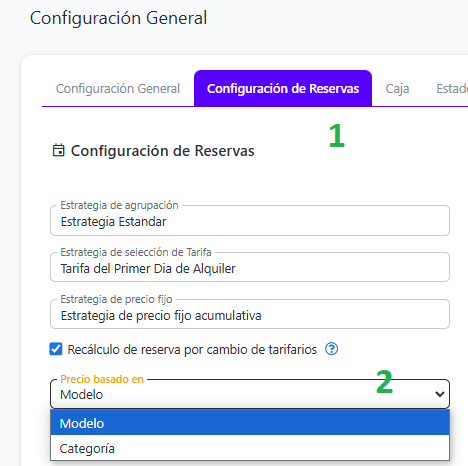Click the calendar icon beside Configuración de Reservas

[58, 150]
